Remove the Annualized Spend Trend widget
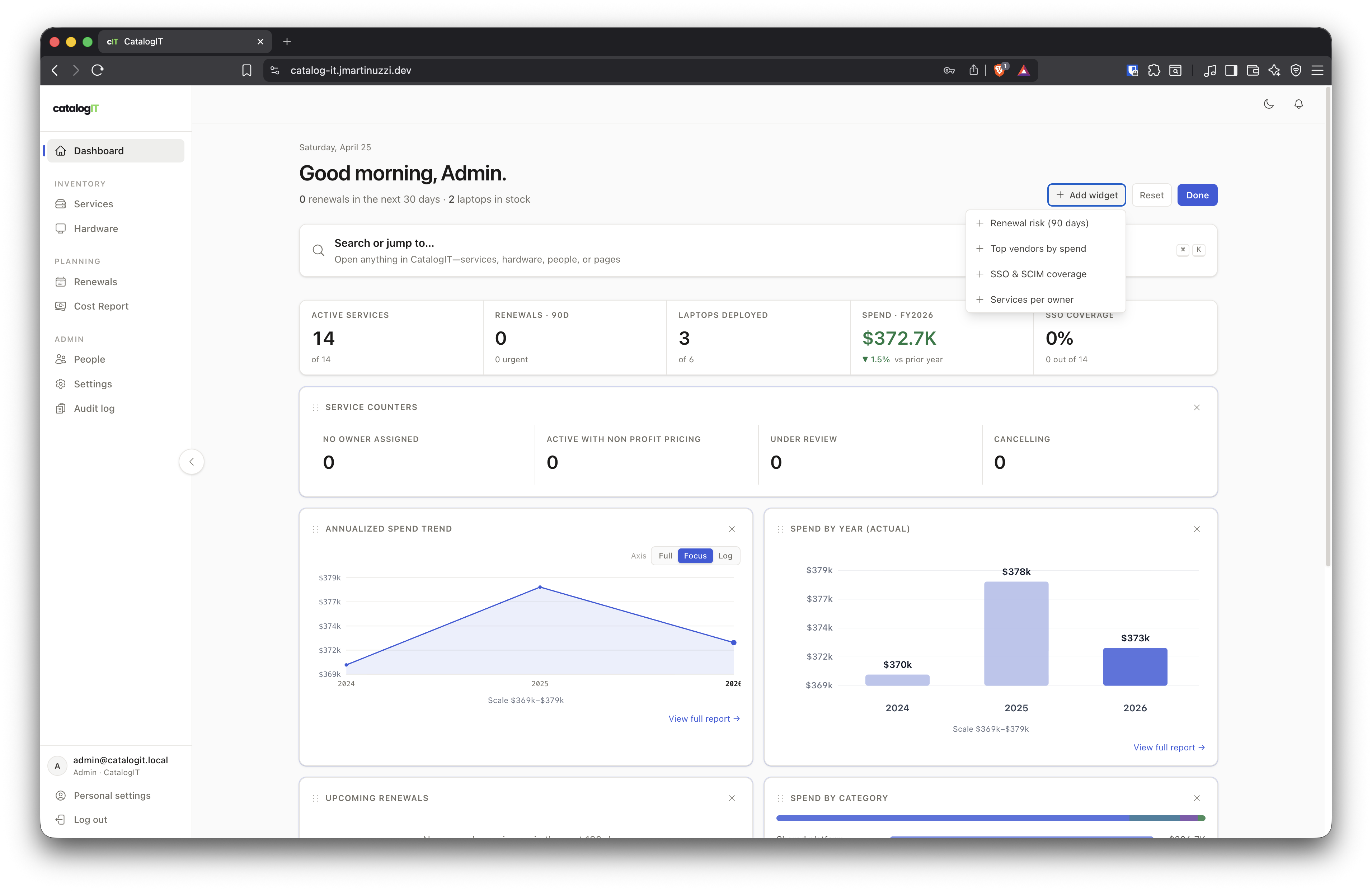The image size is (1372, 891). tap(732, 529)
